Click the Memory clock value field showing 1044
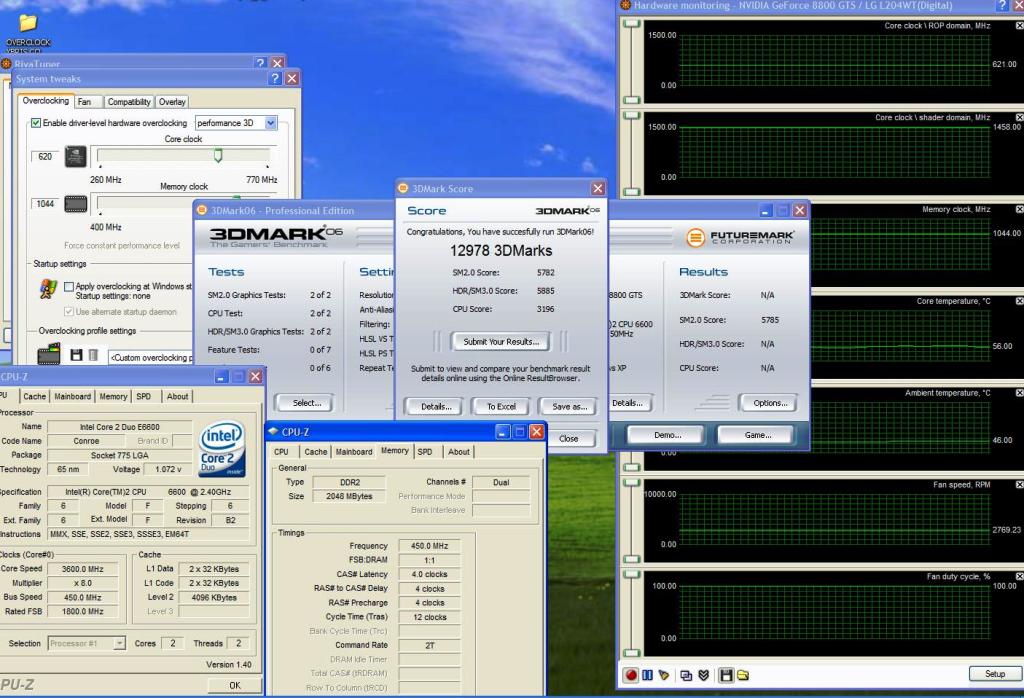 [45, 204]
